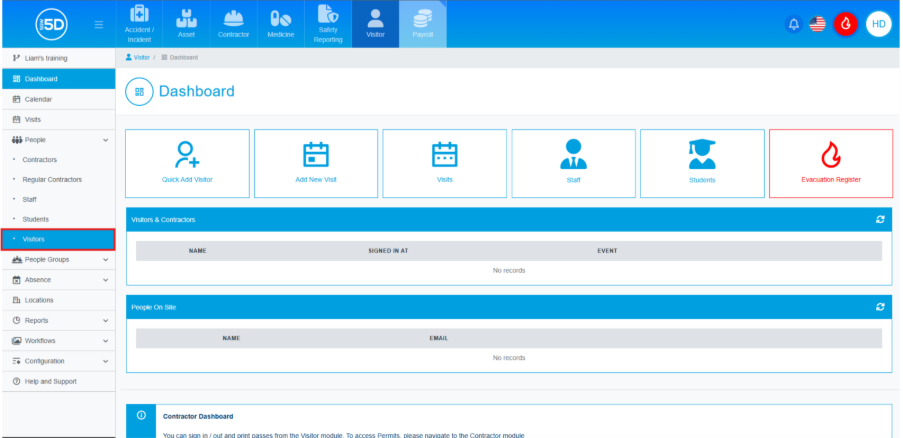Click the Visitor breadcrumb link

pyautogui.click(x=141, y=57)
